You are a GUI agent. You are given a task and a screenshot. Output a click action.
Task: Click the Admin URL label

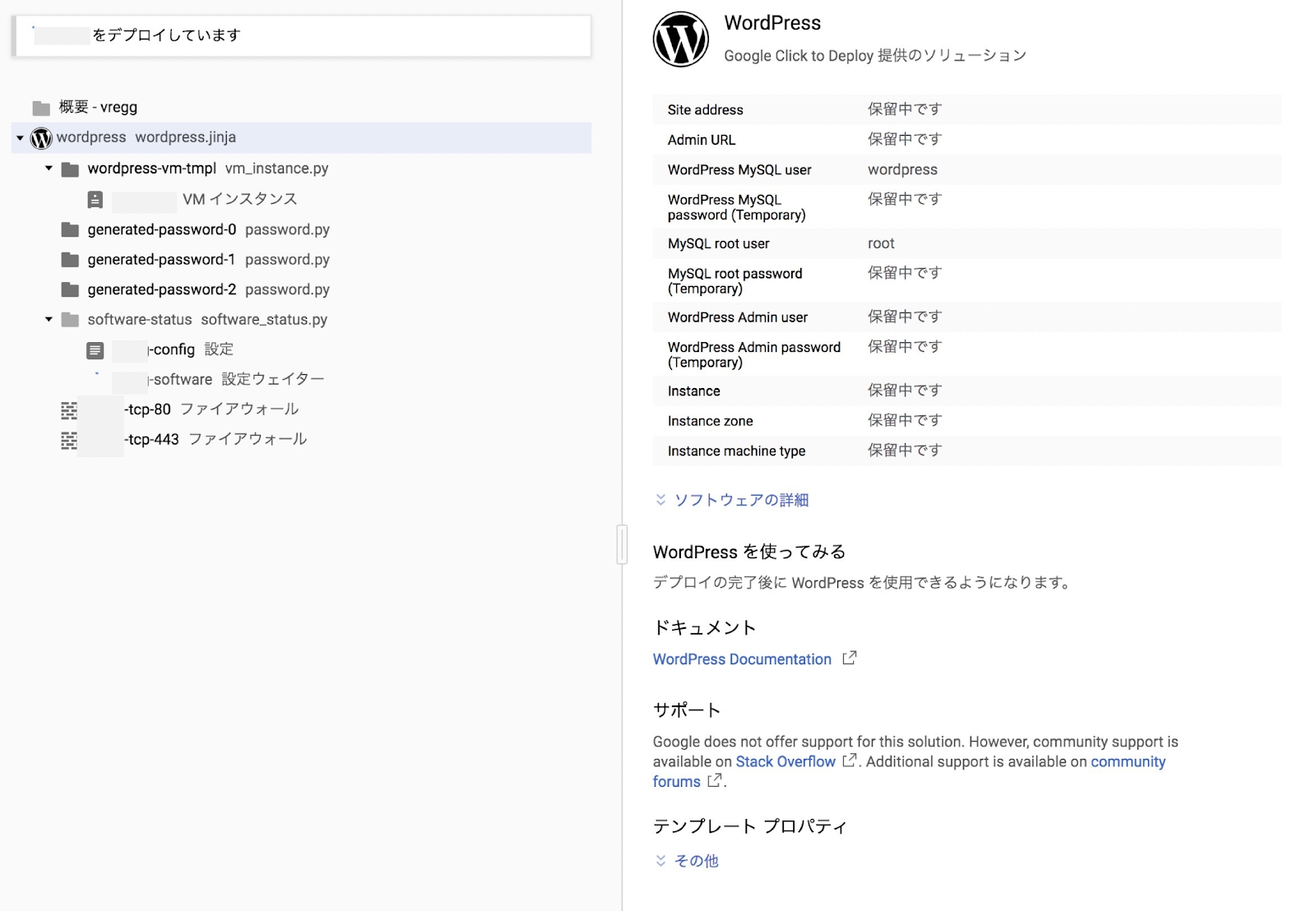(x=702, y=141)
